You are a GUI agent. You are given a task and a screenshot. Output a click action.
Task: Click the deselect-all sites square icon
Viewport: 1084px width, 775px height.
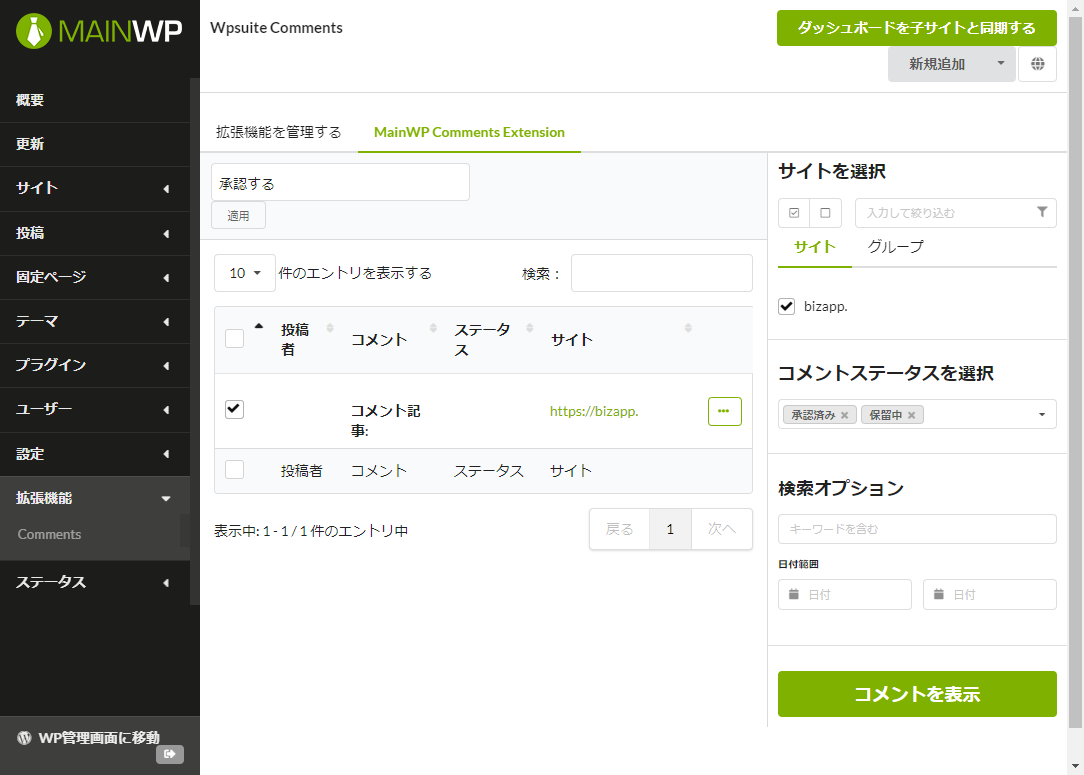(x=825, y=213)
